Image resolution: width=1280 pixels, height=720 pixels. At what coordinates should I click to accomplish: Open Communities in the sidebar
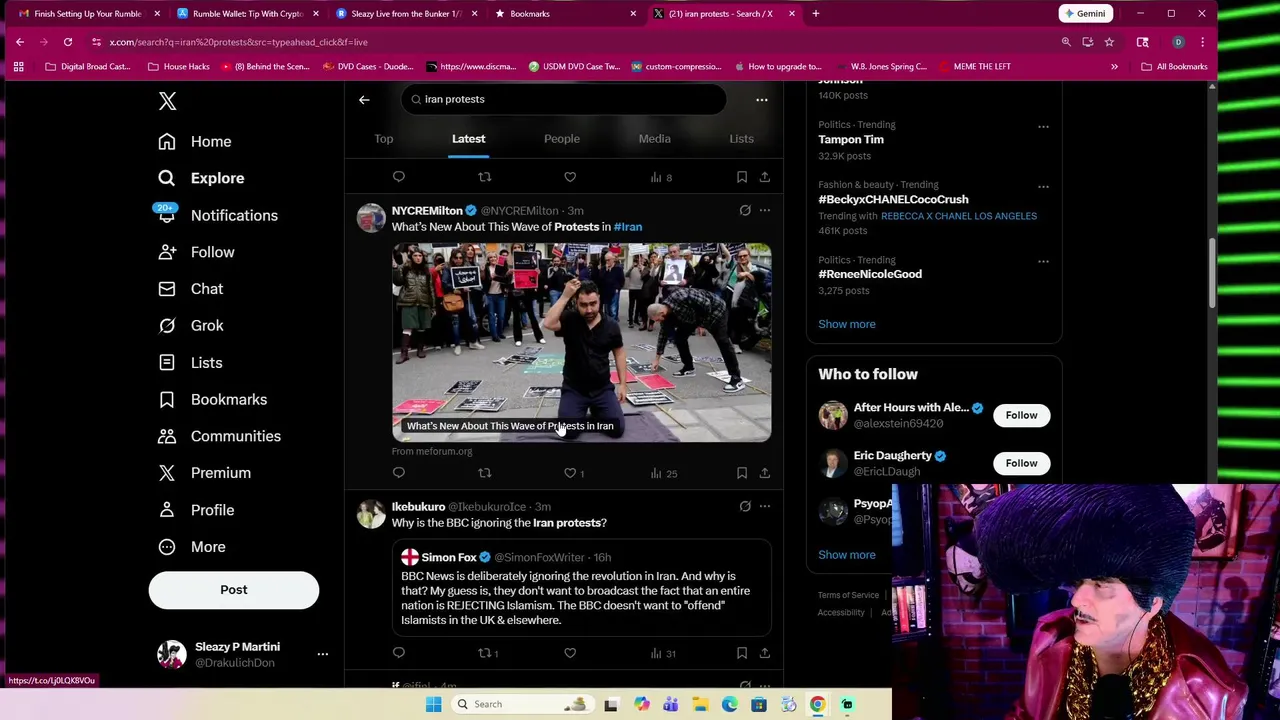click(219, 436)
